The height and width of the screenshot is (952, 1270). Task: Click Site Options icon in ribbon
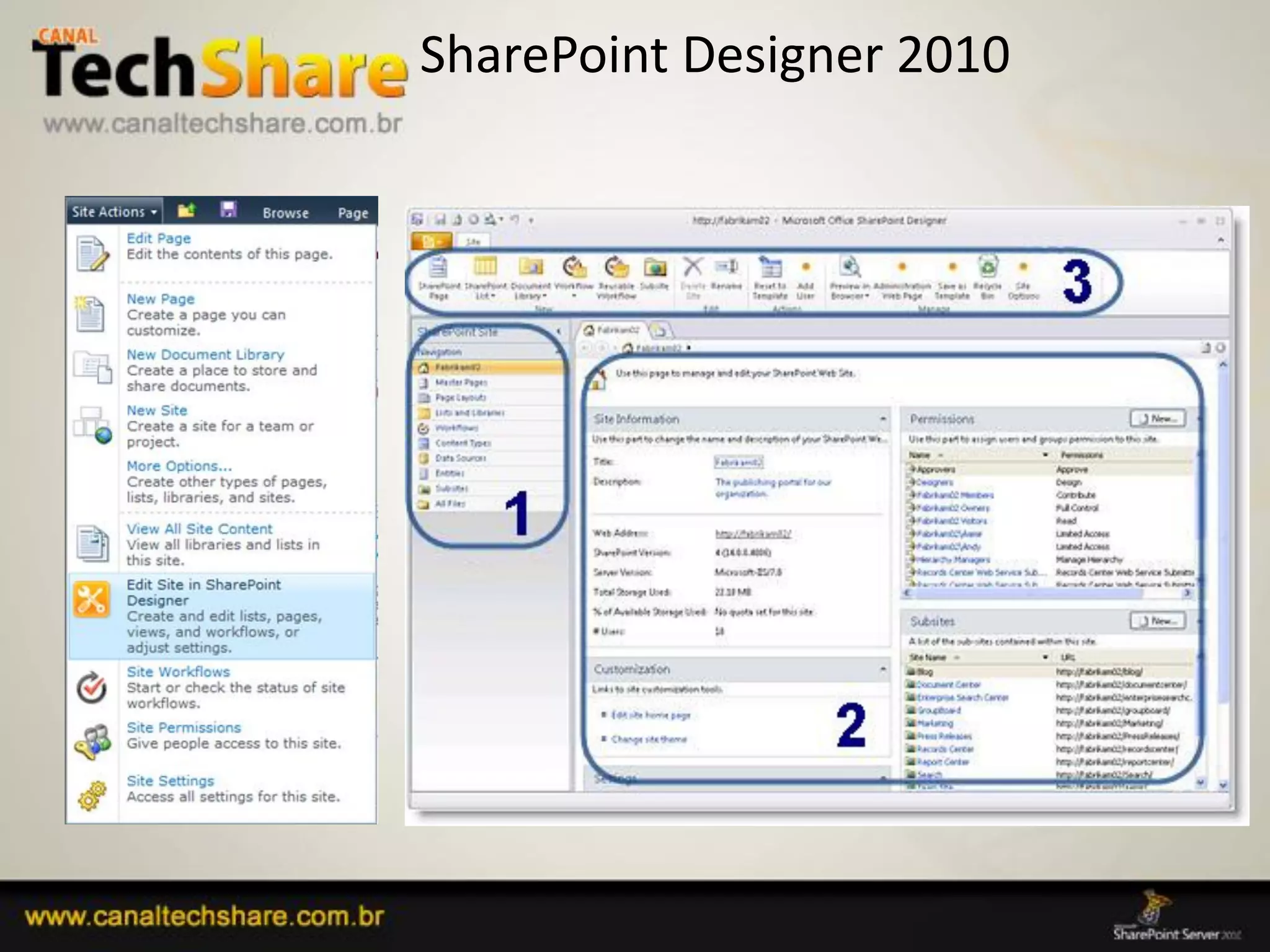click(1023, 267)
